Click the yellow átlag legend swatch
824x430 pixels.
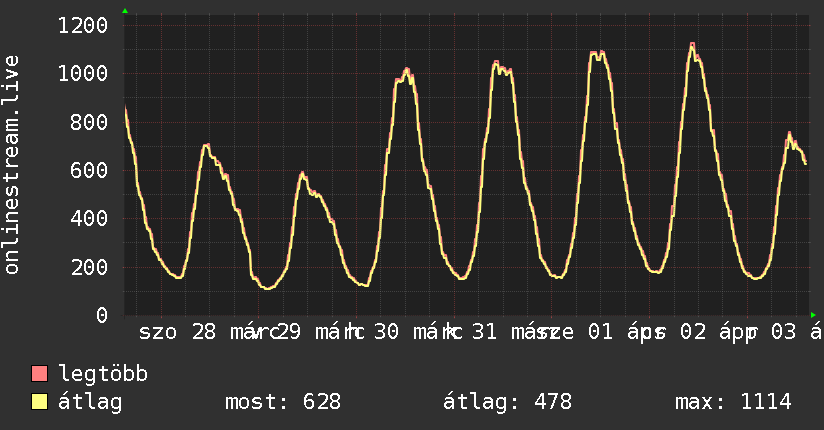click(x=40, y=403)
